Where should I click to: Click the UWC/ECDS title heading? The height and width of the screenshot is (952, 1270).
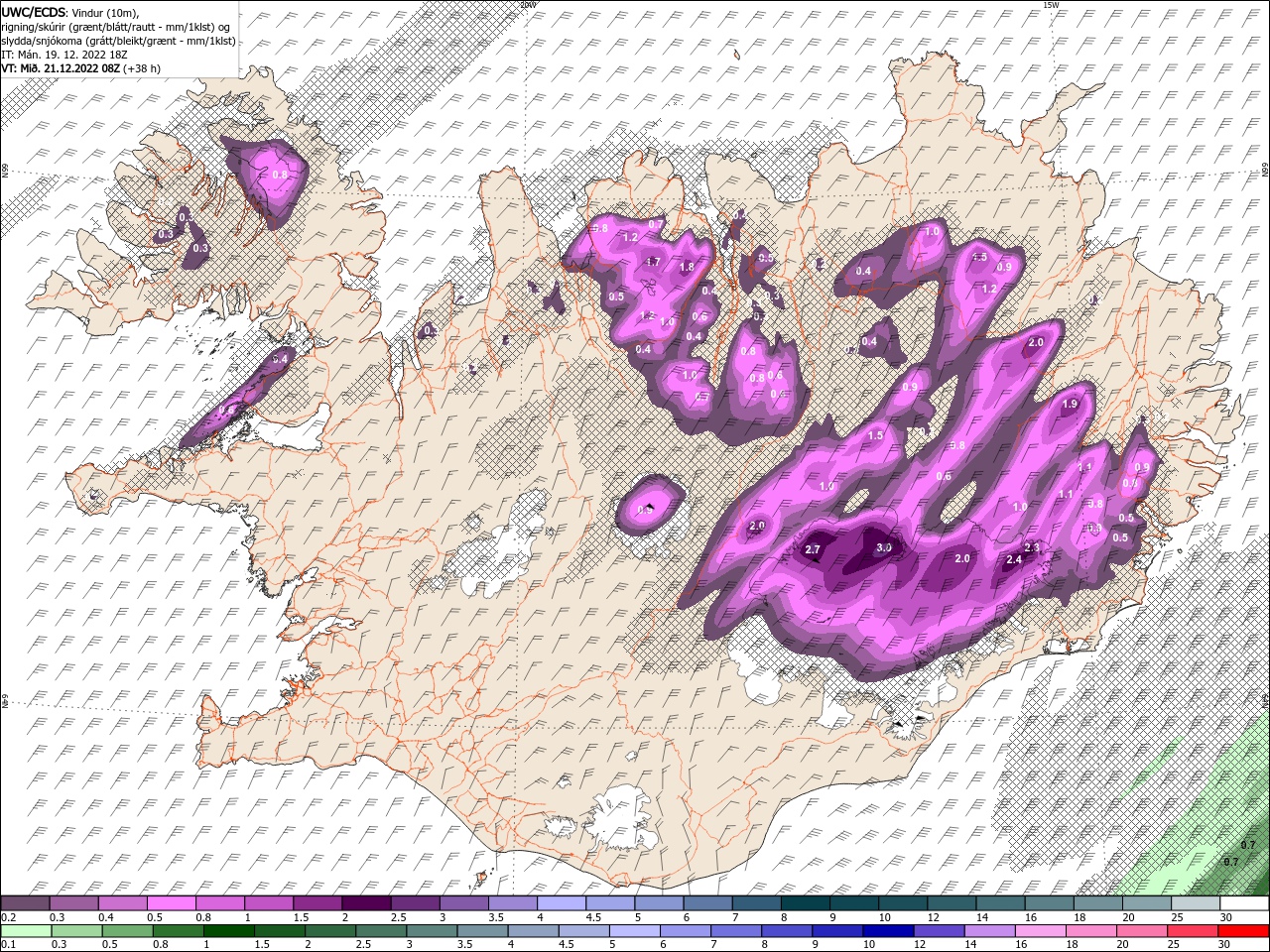coord(34,11)
